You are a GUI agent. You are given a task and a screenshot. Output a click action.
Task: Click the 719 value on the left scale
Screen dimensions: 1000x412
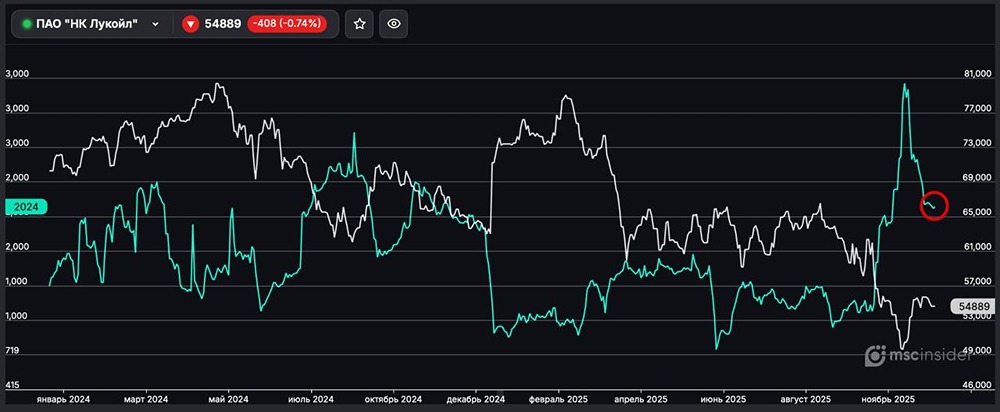pyautogui.click(x=14, y=352)
